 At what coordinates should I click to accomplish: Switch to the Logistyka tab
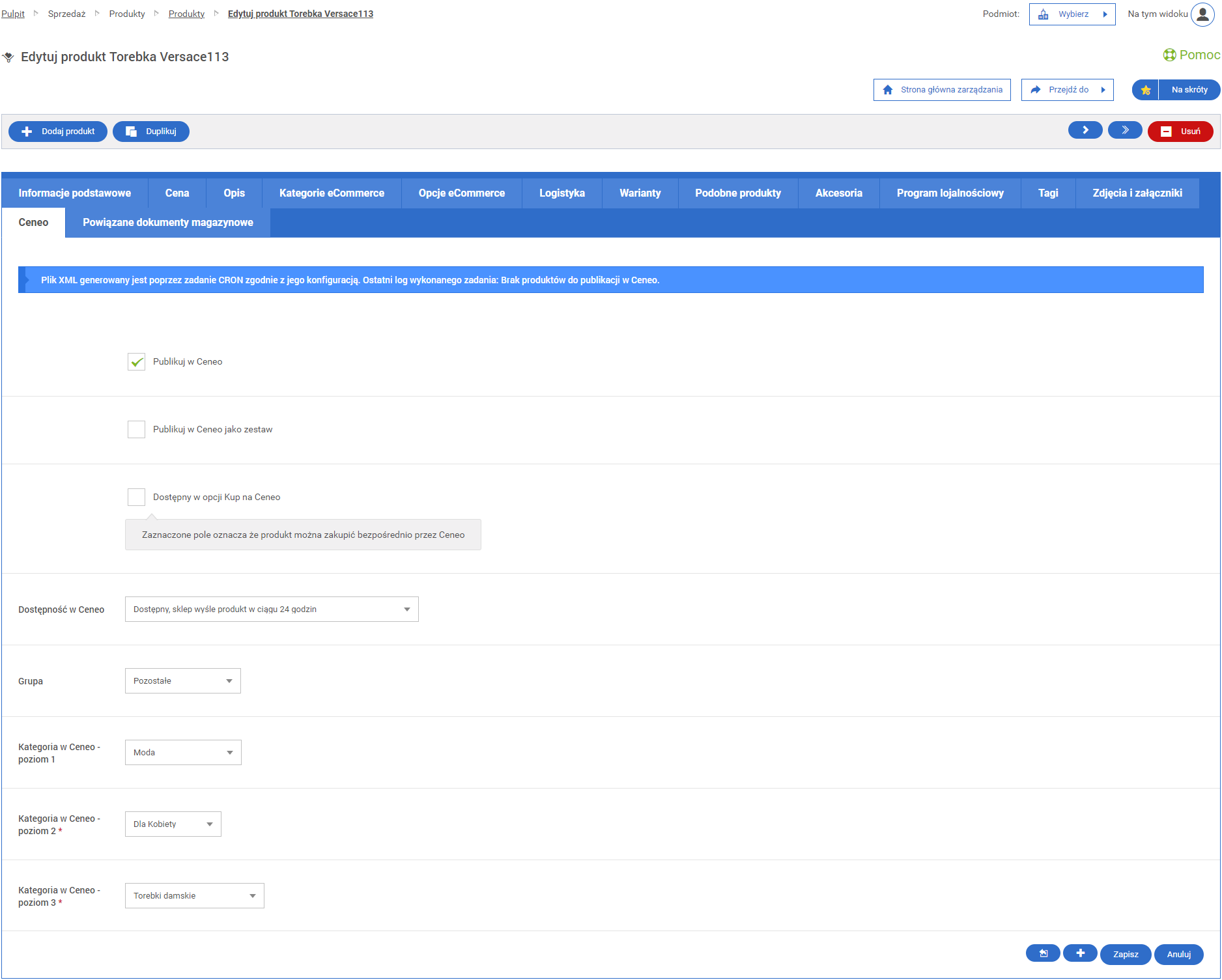tap(561, 193)
